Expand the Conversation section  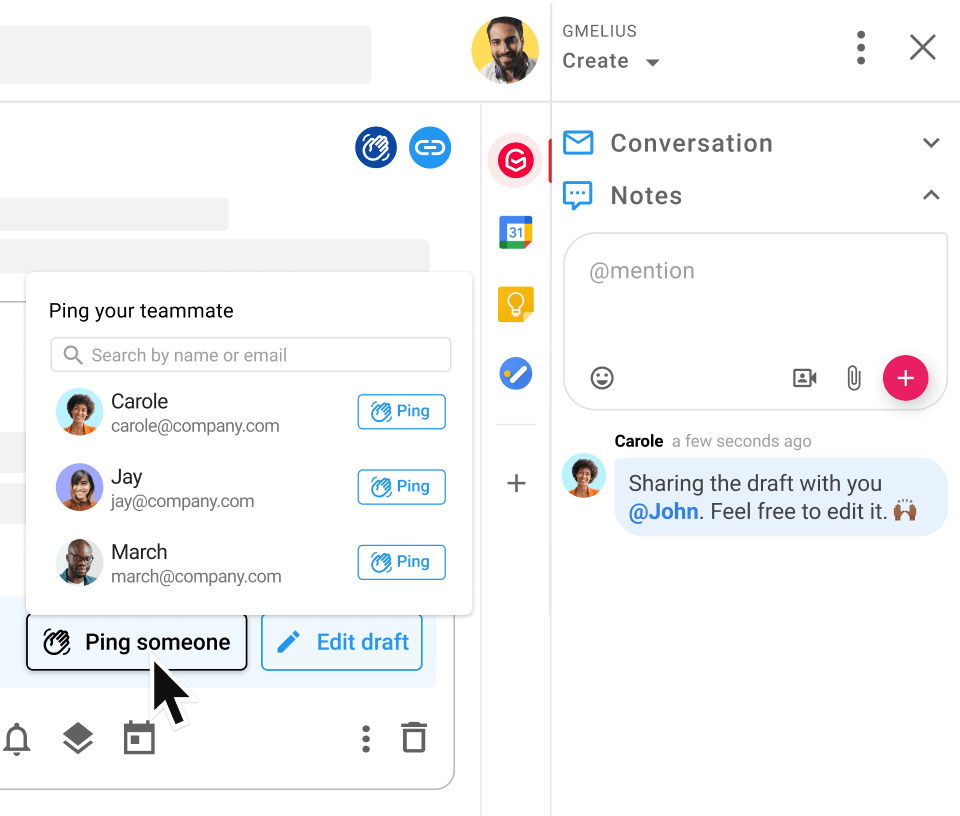931,143
